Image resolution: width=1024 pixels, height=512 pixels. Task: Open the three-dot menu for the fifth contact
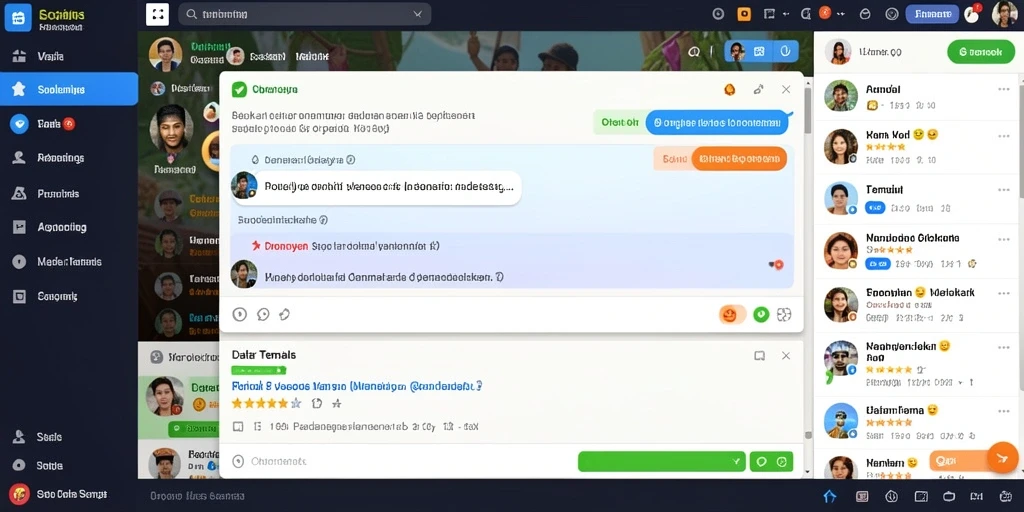tap(1004, 293)
